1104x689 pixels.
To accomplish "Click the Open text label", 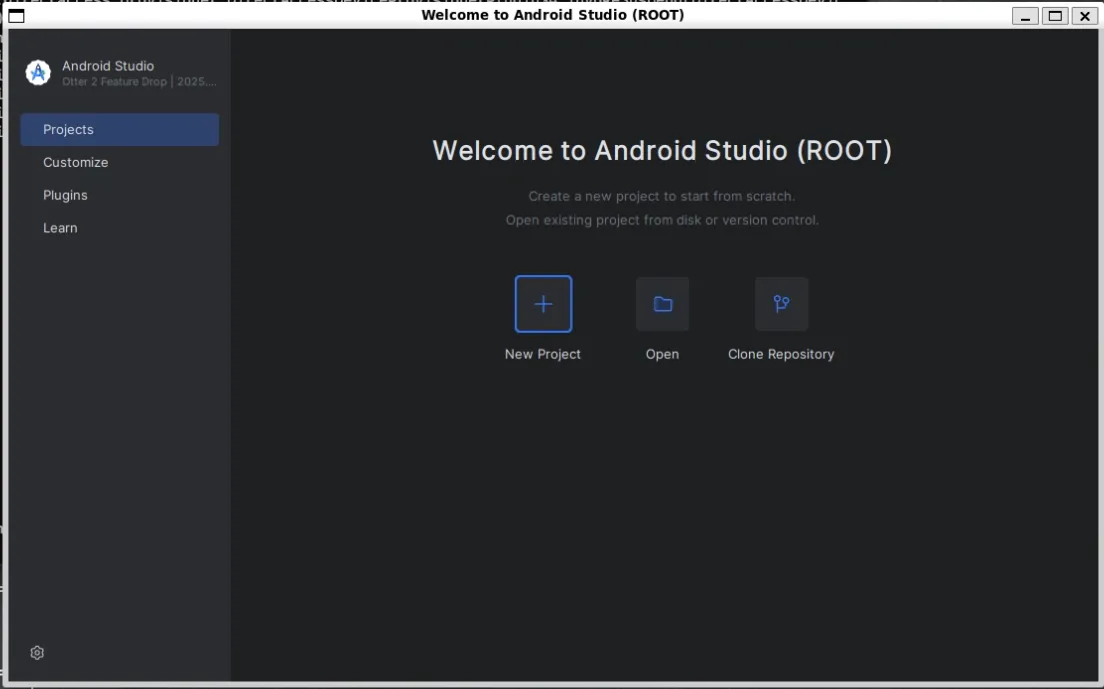I will coord(662,354).
